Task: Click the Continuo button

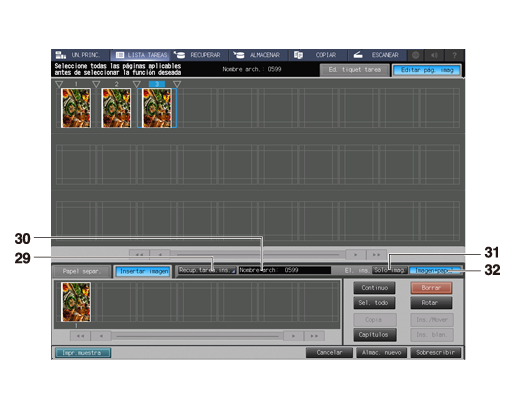Action: click(x=375, y=288)
